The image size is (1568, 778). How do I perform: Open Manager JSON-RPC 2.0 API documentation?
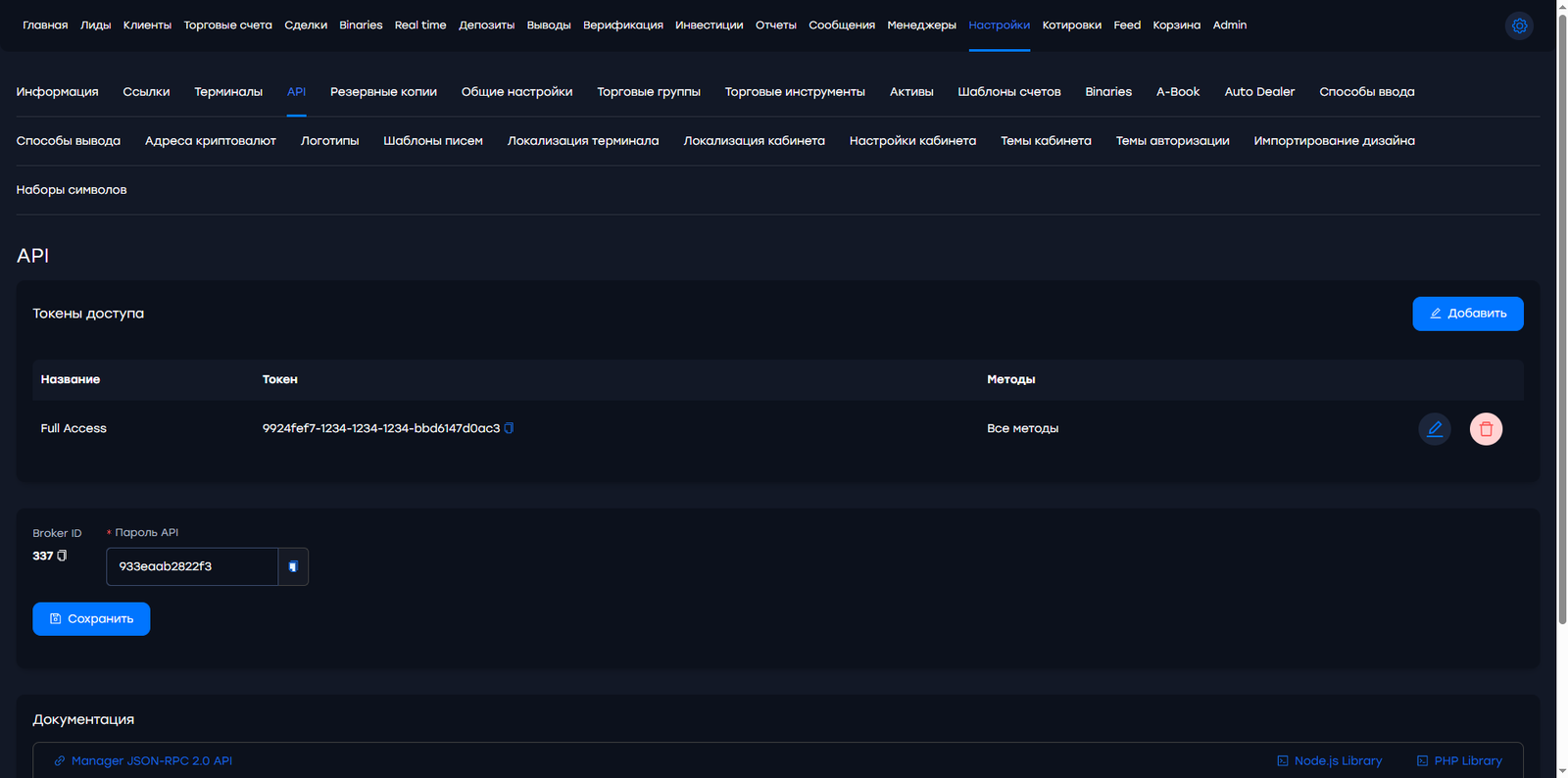tap(151, 760)
